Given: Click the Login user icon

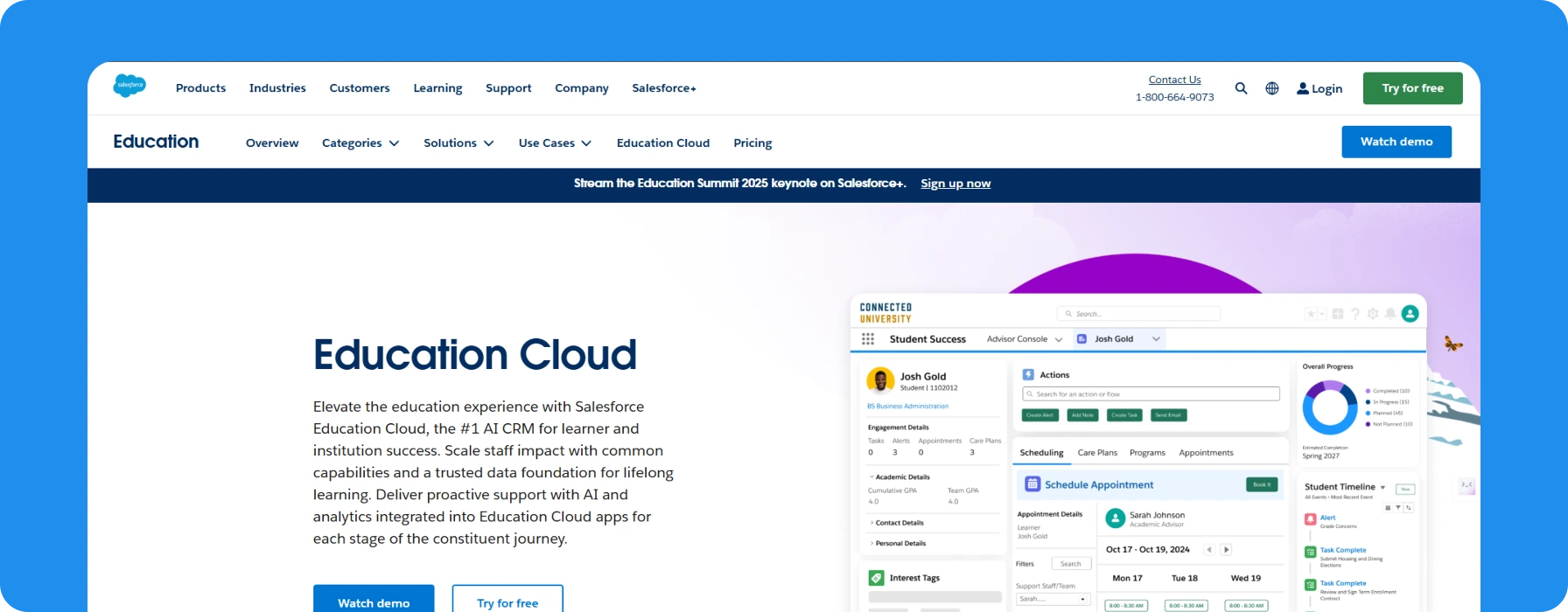Looking at the screenshot, I should [x=1303, y=88].
